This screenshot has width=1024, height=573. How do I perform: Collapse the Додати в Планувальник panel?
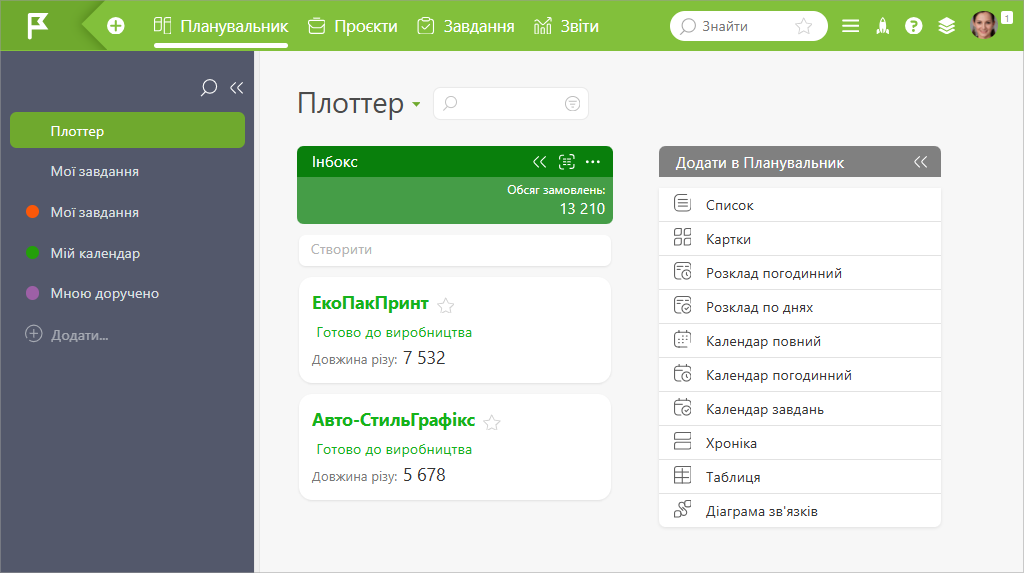coord(920,161)
